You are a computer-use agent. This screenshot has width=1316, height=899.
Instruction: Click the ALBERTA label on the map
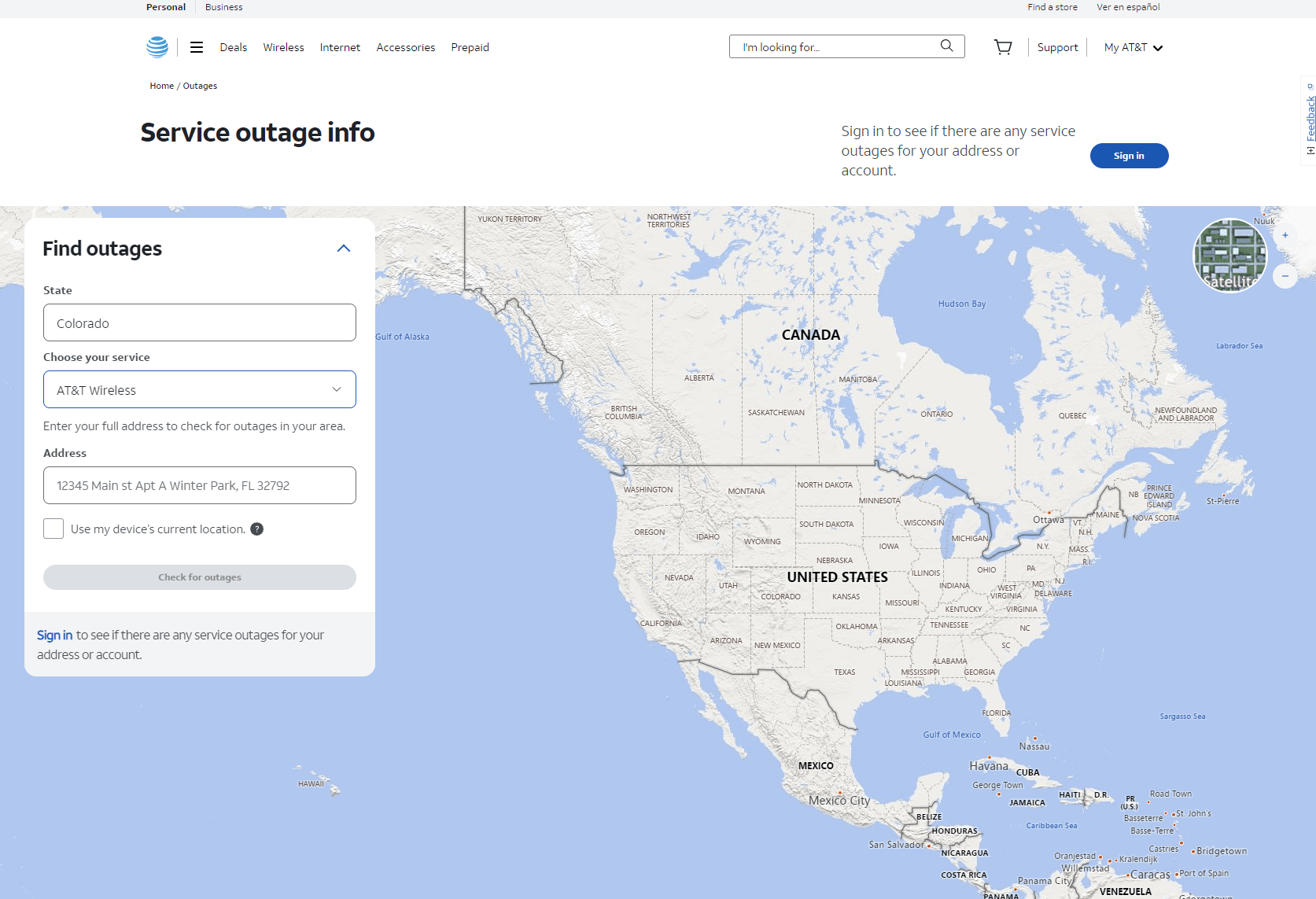click(699, 378)
